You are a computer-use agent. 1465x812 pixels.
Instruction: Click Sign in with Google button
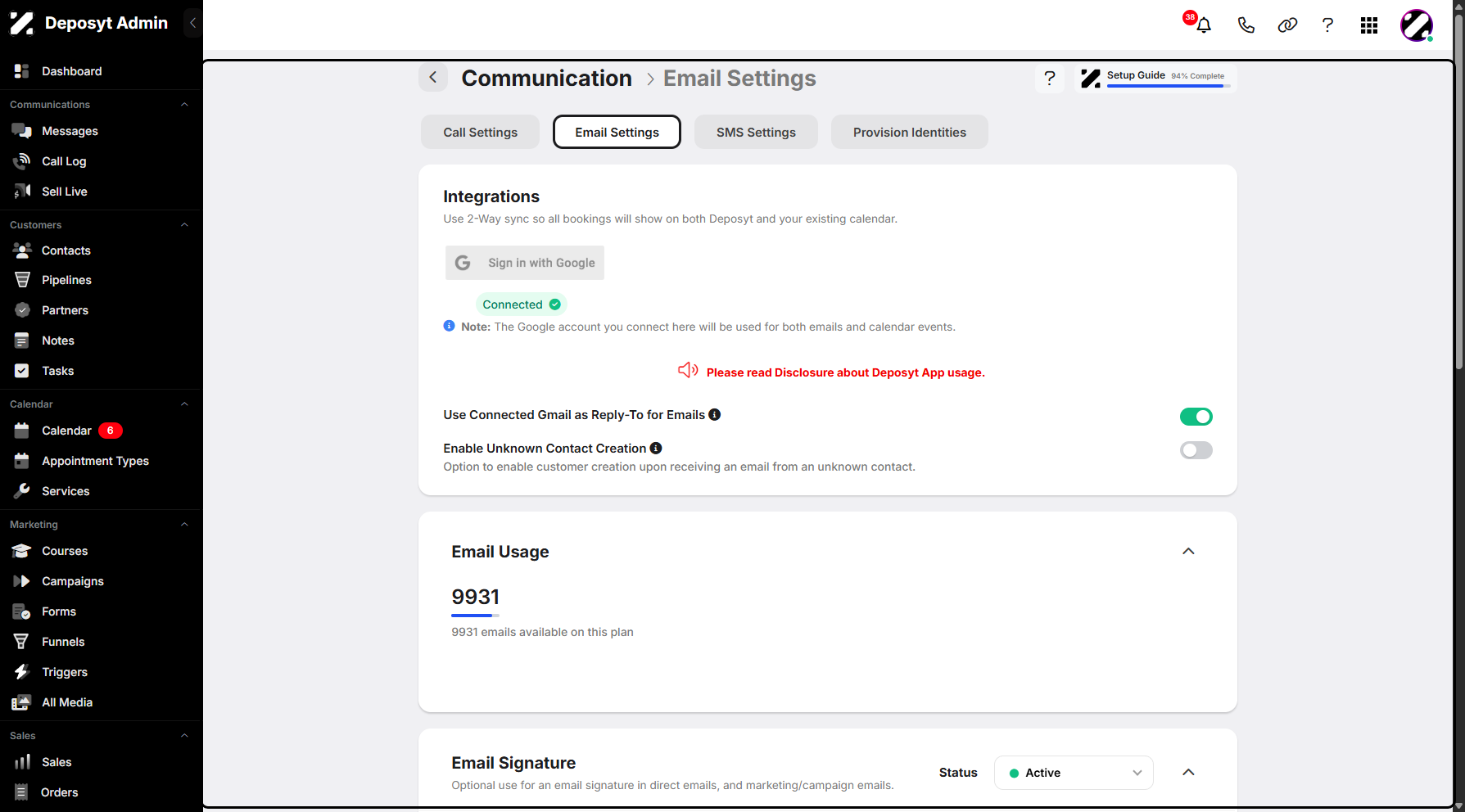coord(525,263)
